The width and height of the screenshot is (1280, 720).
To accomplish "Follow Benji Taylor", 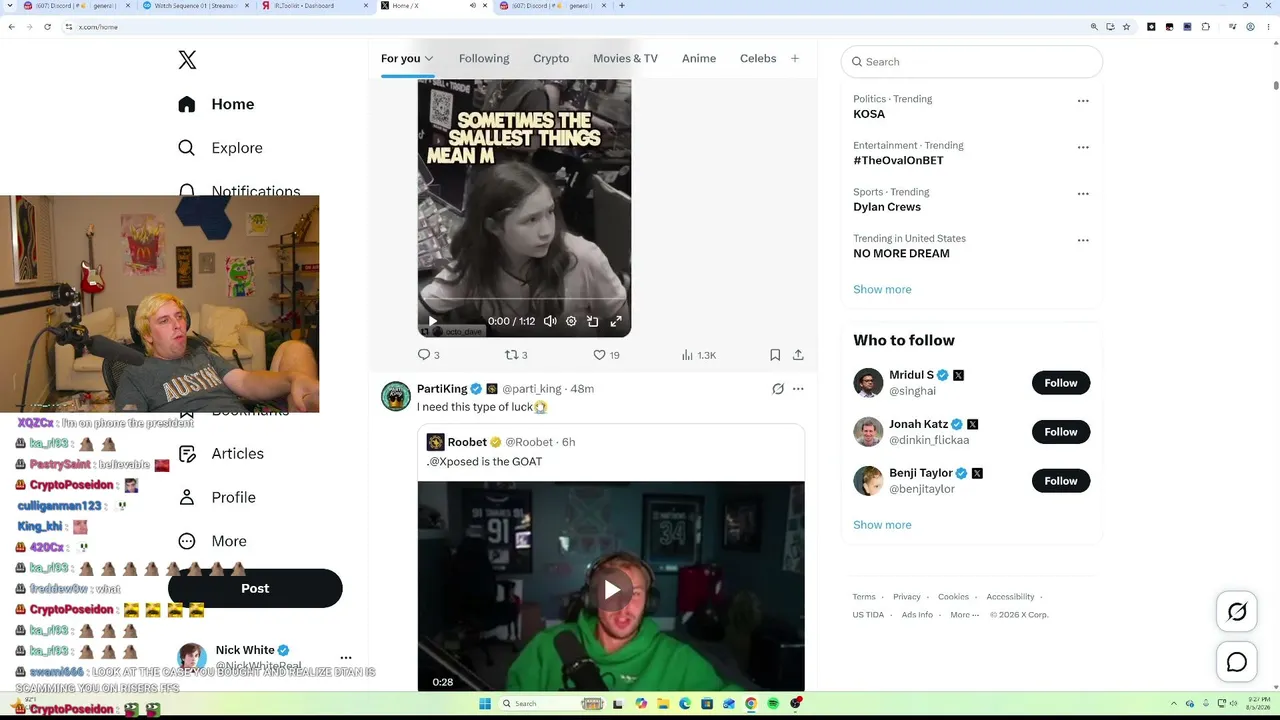I will click(x=1061, y=481).
